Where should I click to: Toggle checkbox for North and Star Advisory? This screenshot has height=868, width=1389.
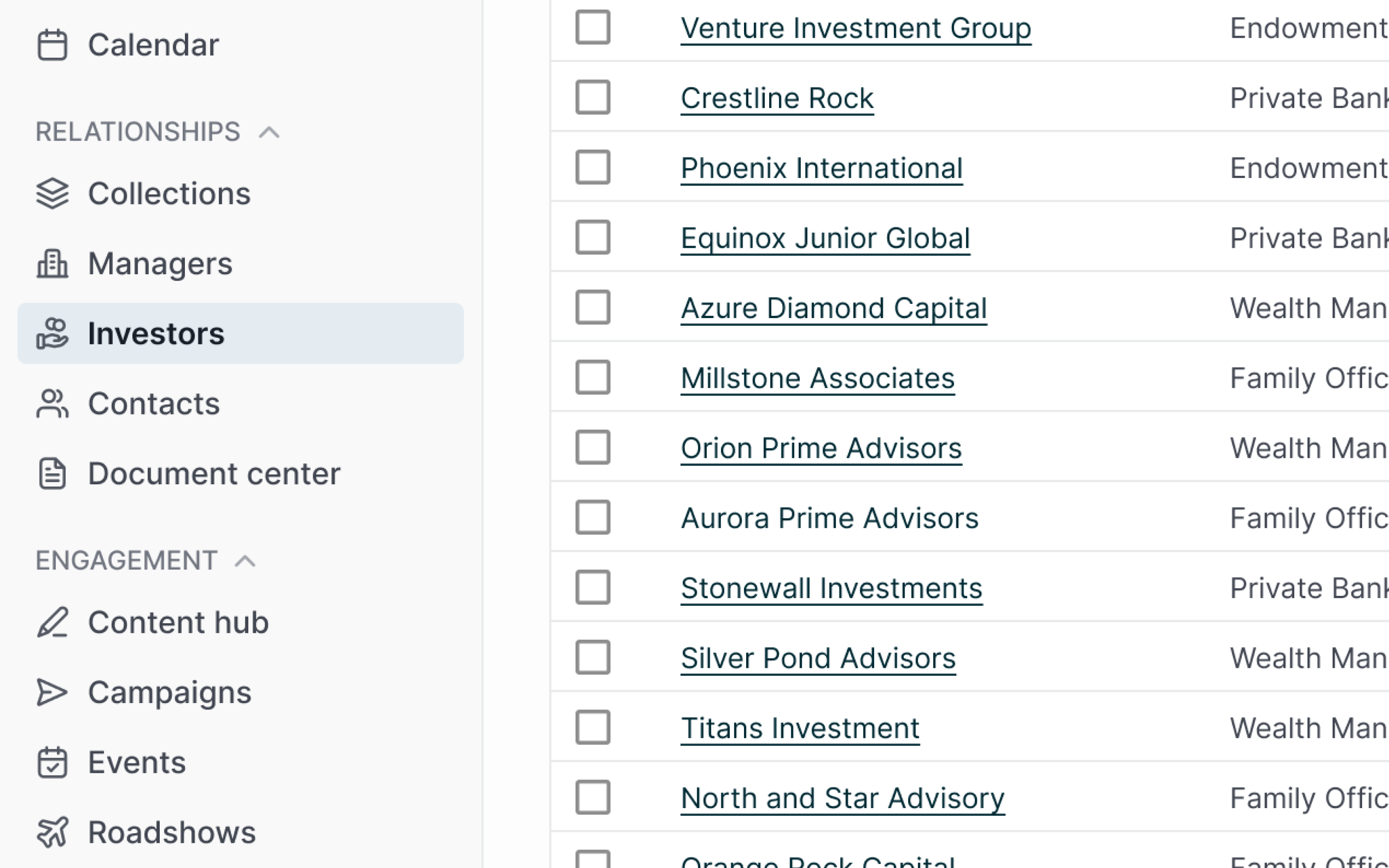tap(593, 797)
